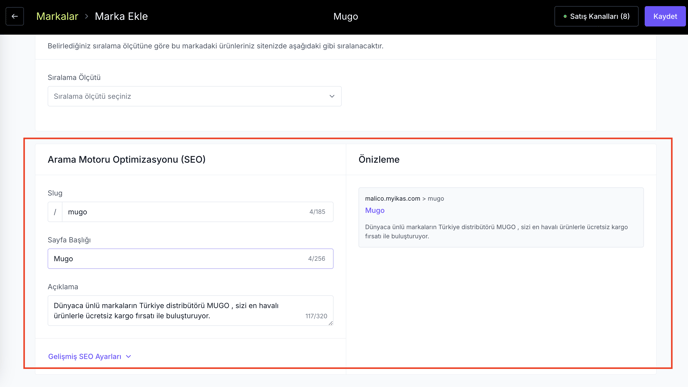The height and width of the screenshot is (387, 688).
Task: Click the Önizleme section heading
Action: coord(379,159)
